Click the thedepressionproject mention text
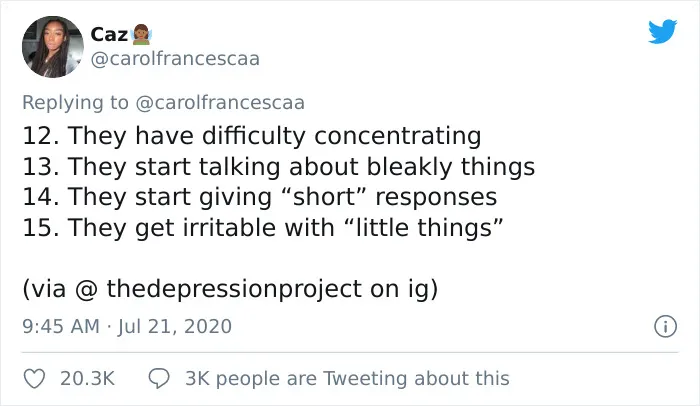The width and height of the screenshot is (700, 406). pos(234,289)
